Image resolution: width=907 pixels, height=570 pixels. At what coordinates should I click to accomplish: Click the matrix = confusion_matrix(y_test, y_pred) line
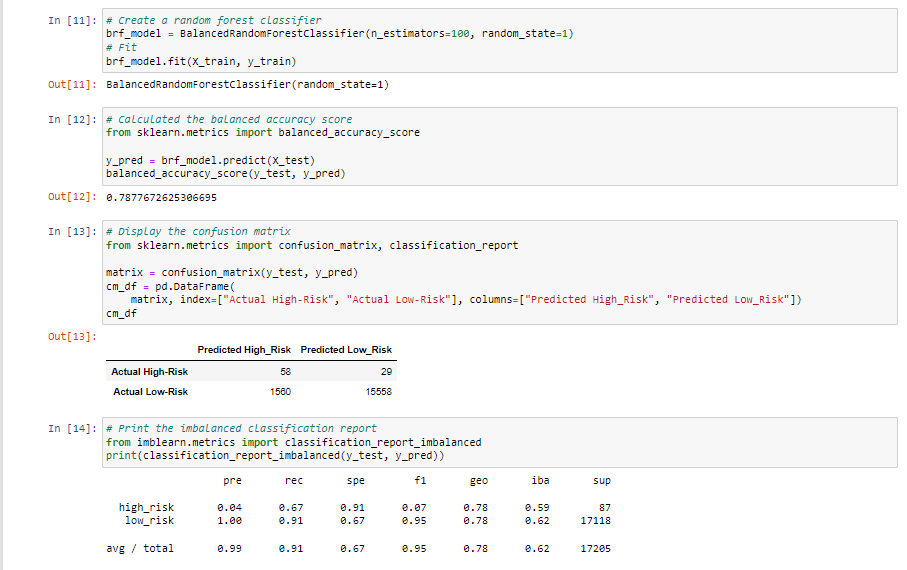pyautogui.click(x=232, y=273)
